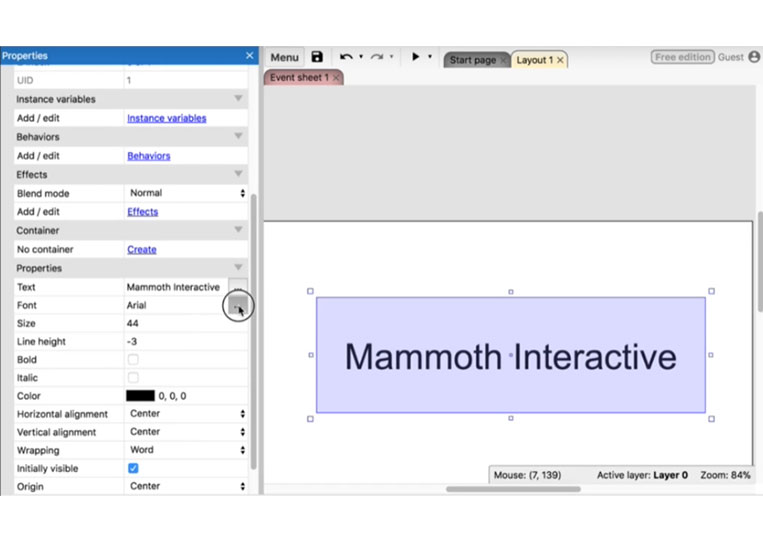This screenshot has height=541, width=763.
Task: Open the Origin dropdown
Action: [x=186, y=486]
